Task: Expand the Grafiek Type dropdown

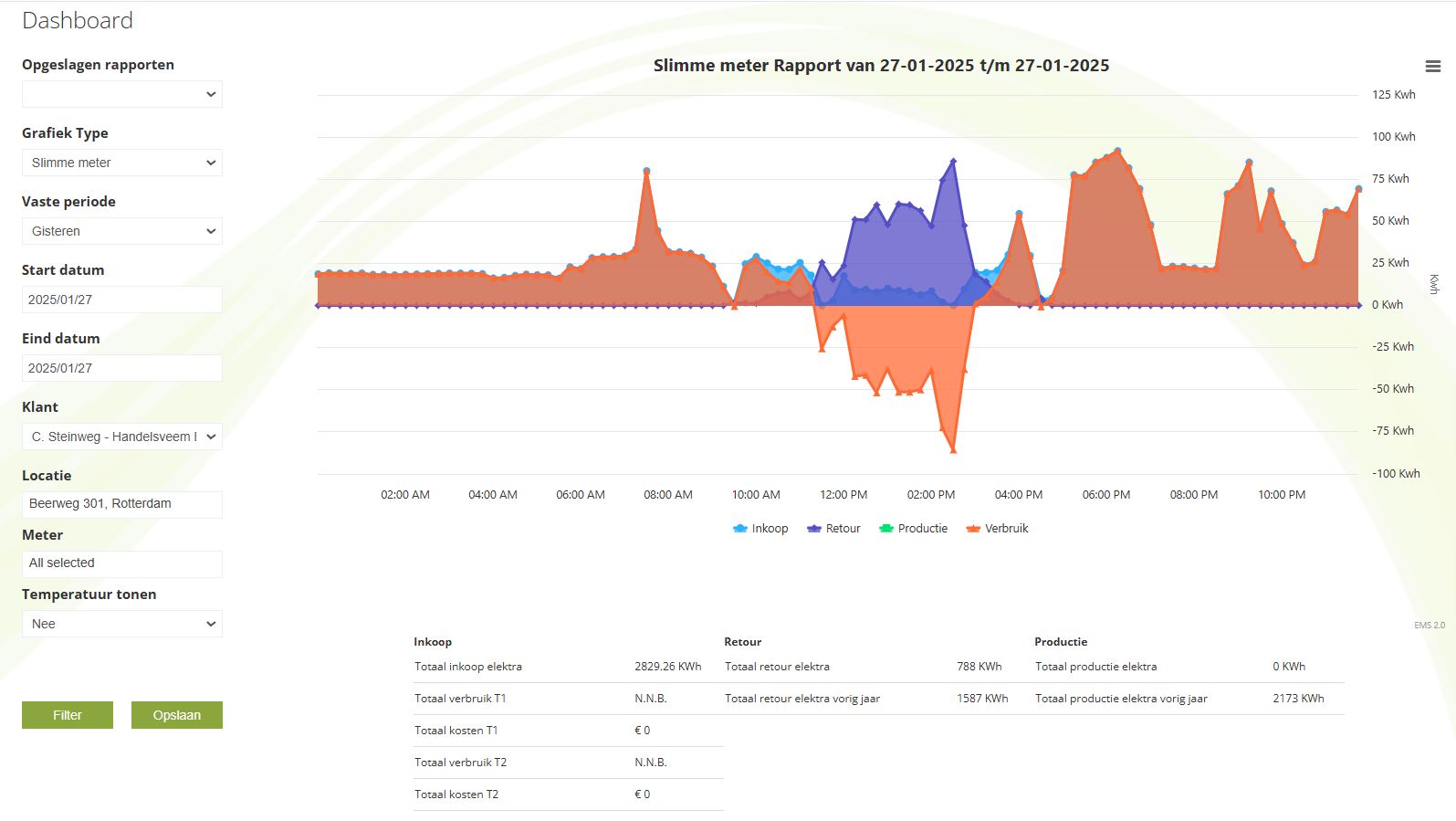Action: click(122, 163)
